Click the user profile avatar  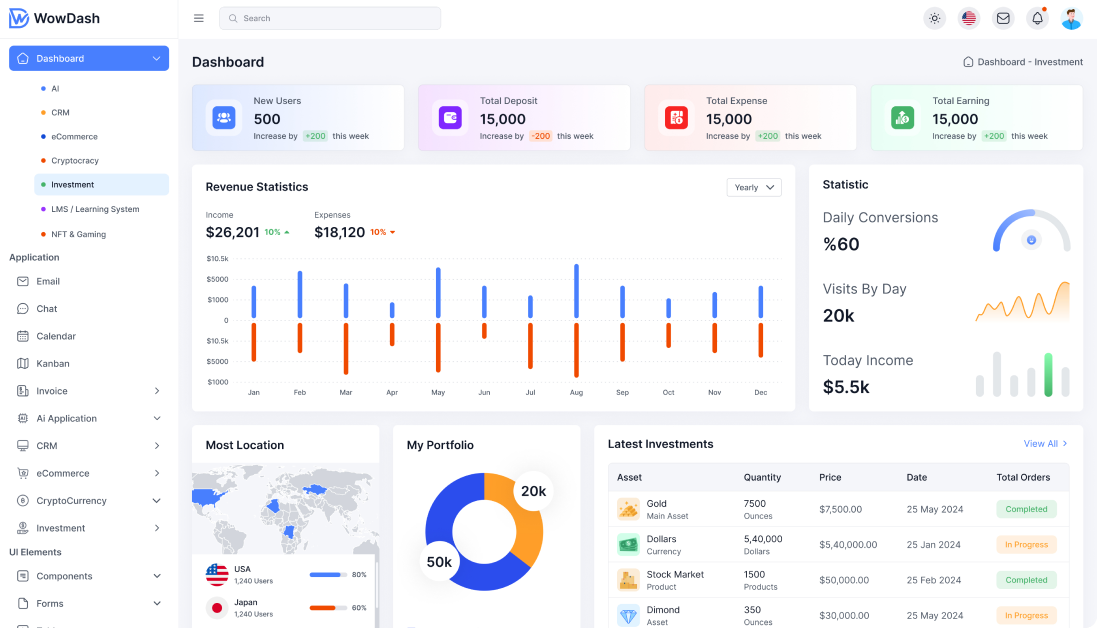1071,18
